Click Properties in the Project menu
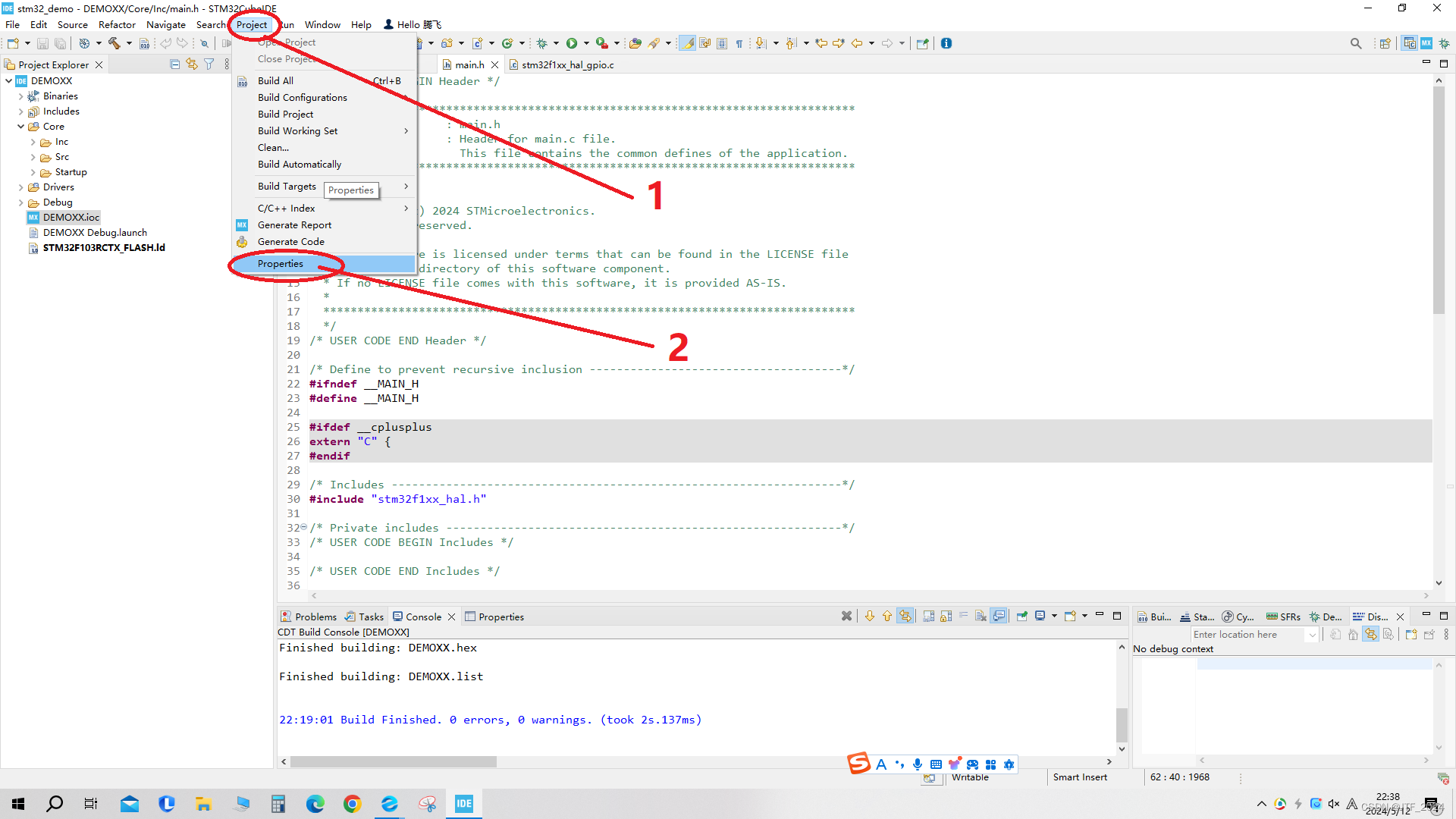Image resolution: width=1456 pixels, height=819 pixels. [x=281, y=264]
